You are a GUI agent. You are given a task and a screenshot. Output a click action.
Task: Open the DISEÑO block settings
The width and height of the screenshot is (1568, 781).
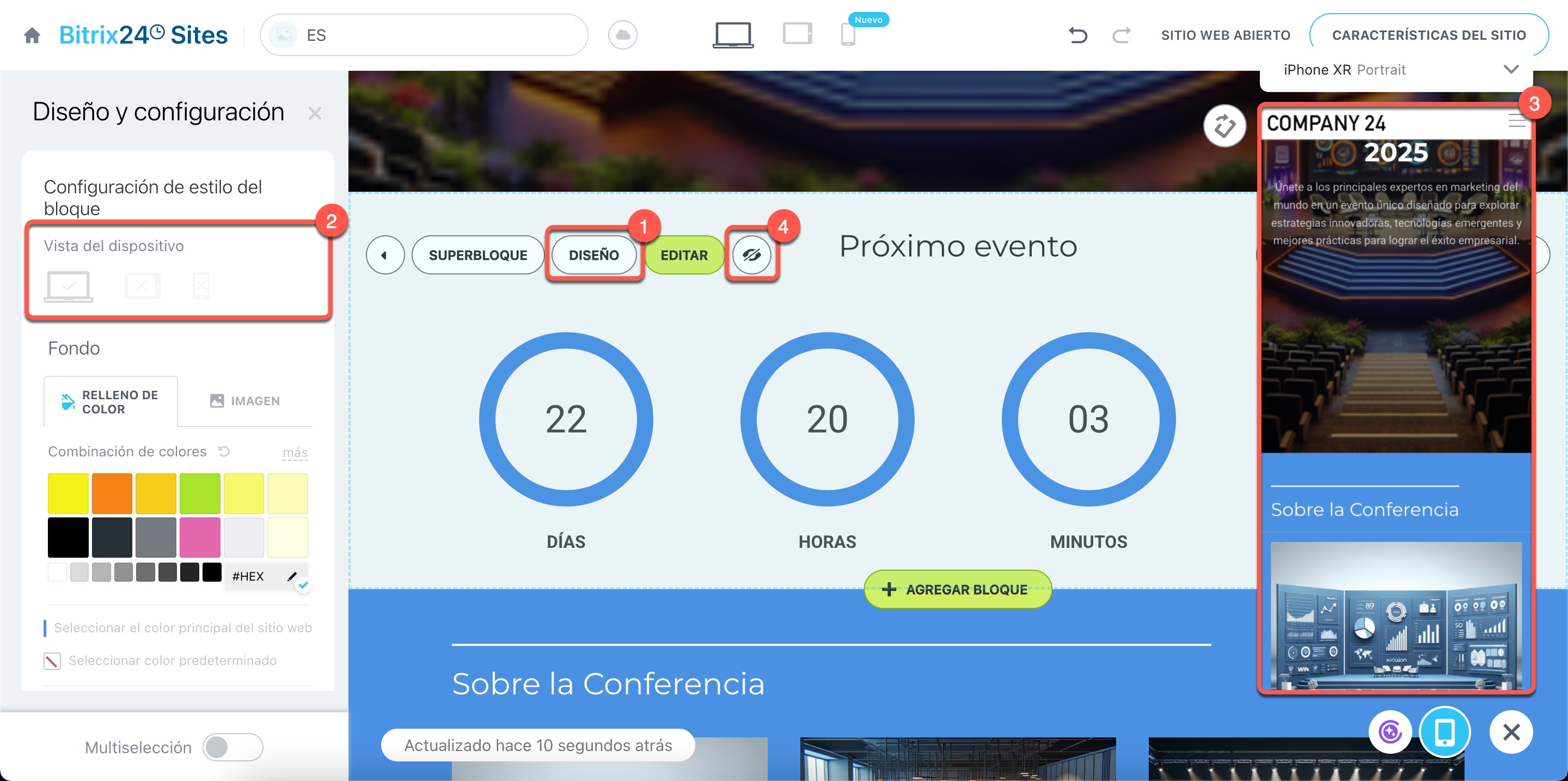tap(593, 255)
